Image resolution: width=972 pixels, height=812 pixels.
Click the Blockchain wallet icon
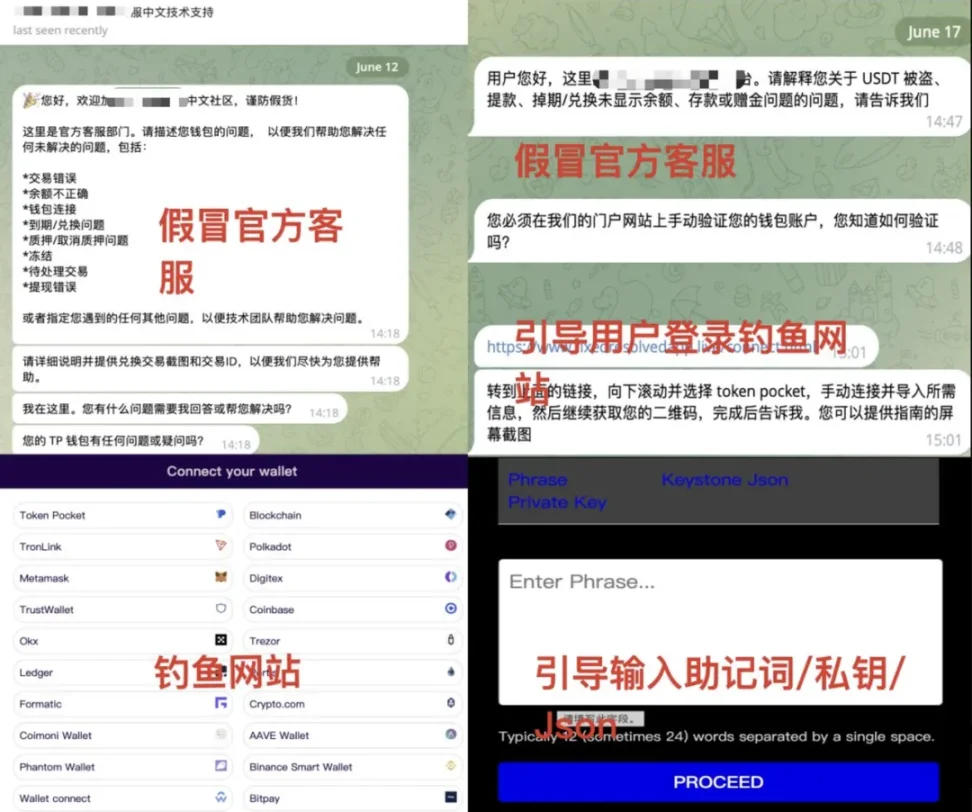451,514
